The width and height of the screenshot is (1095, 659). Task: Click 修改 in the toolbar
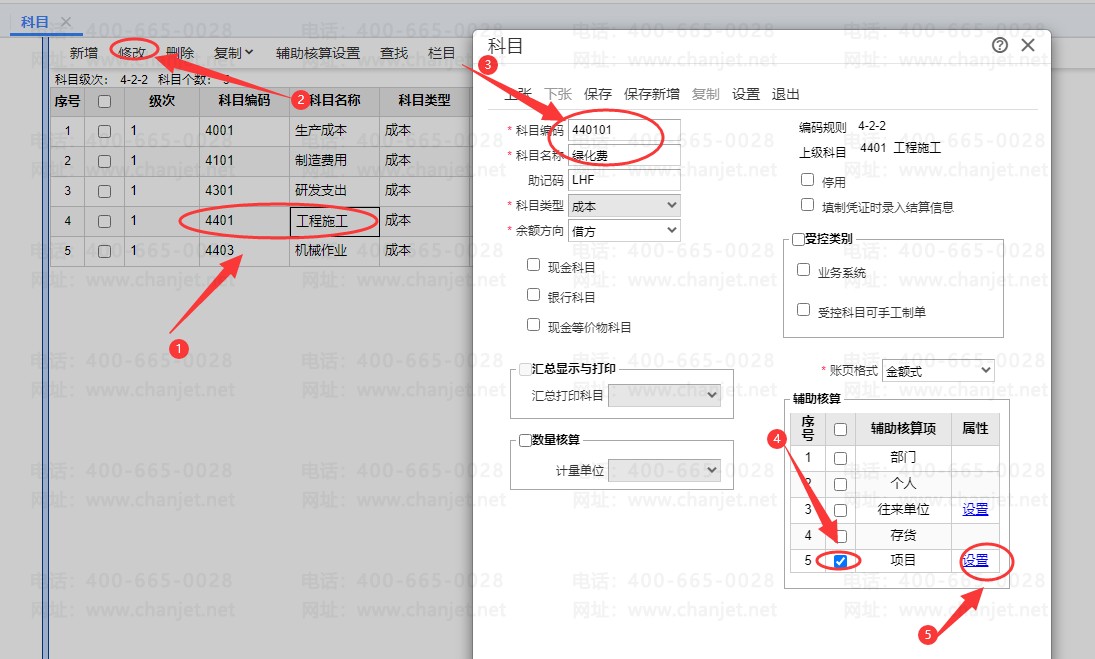(x=132, y=52)
